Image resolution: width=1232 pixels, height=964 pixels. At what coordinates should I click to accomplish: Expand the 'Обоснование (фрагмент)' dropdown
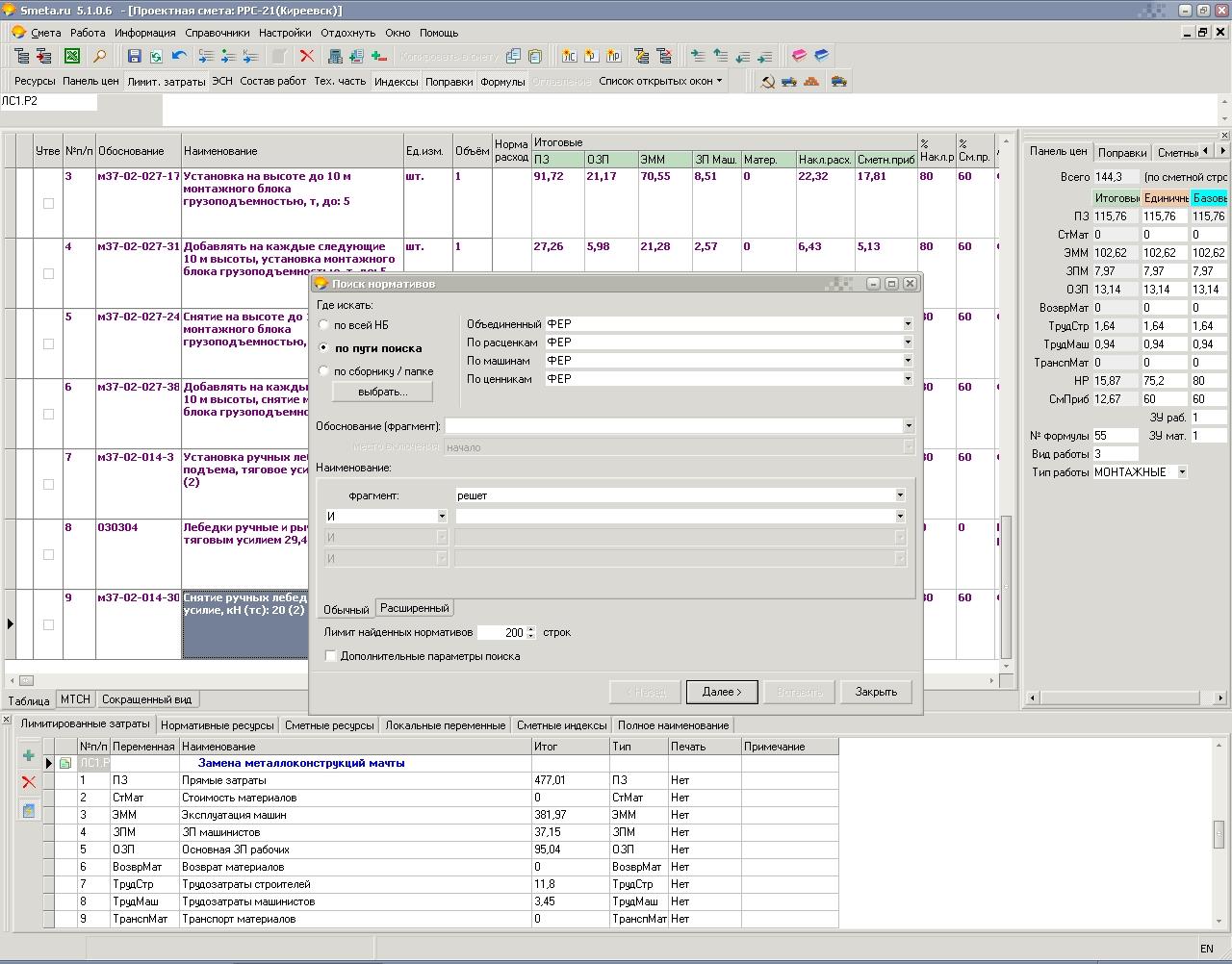click(x=908, y=426)
